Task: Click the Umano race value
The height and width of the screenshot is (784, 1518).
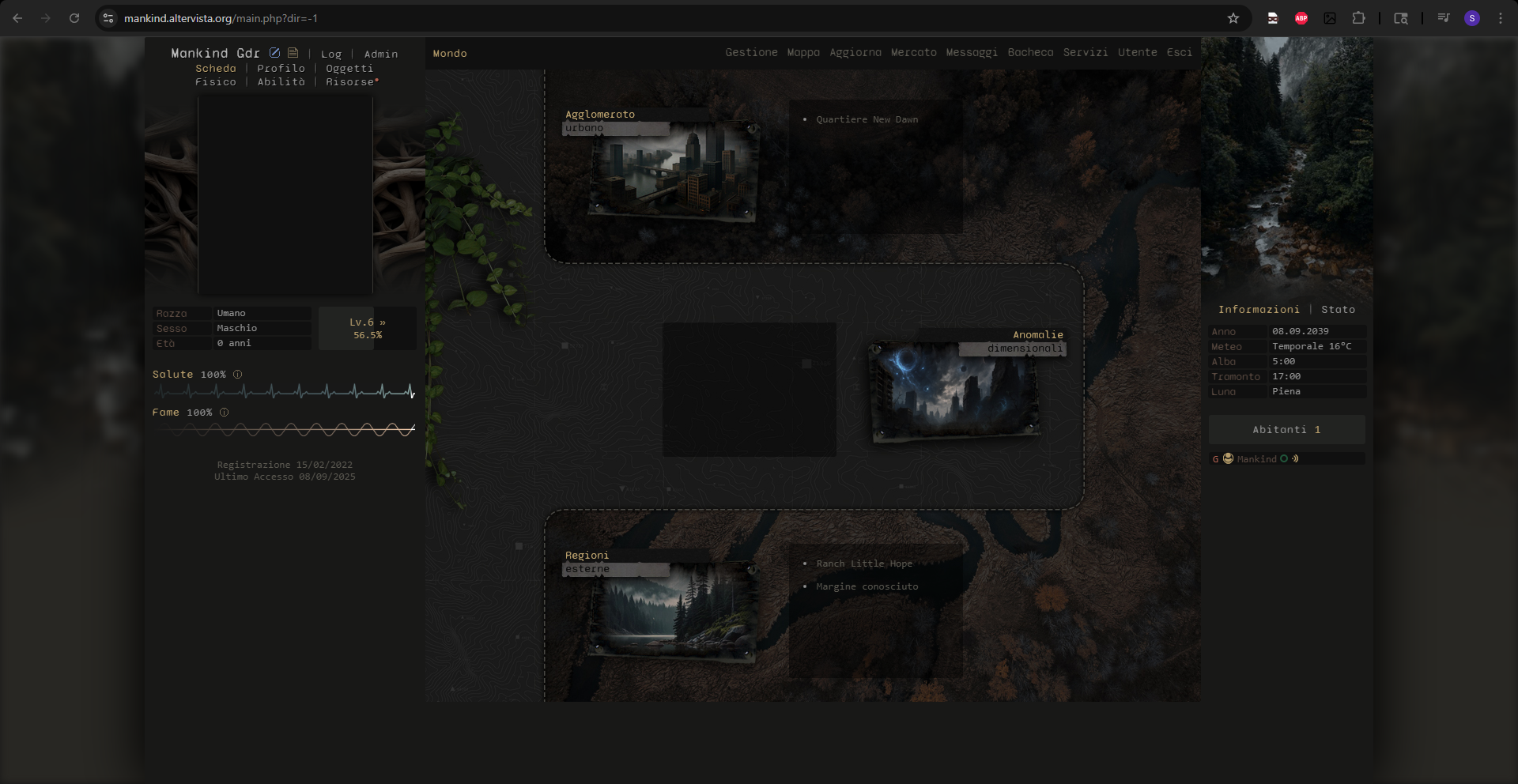Action: coord(232,314)
